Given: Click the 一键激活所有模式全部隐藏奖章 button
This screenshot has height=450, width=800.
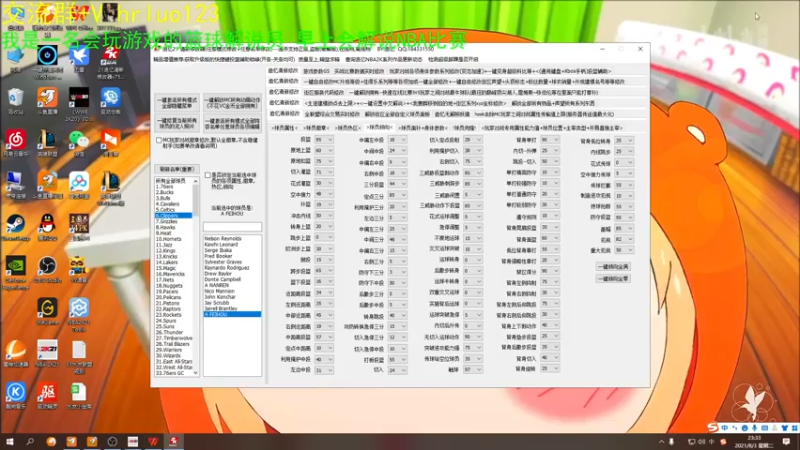Looking at the screenshot, I should pos(177,103).
